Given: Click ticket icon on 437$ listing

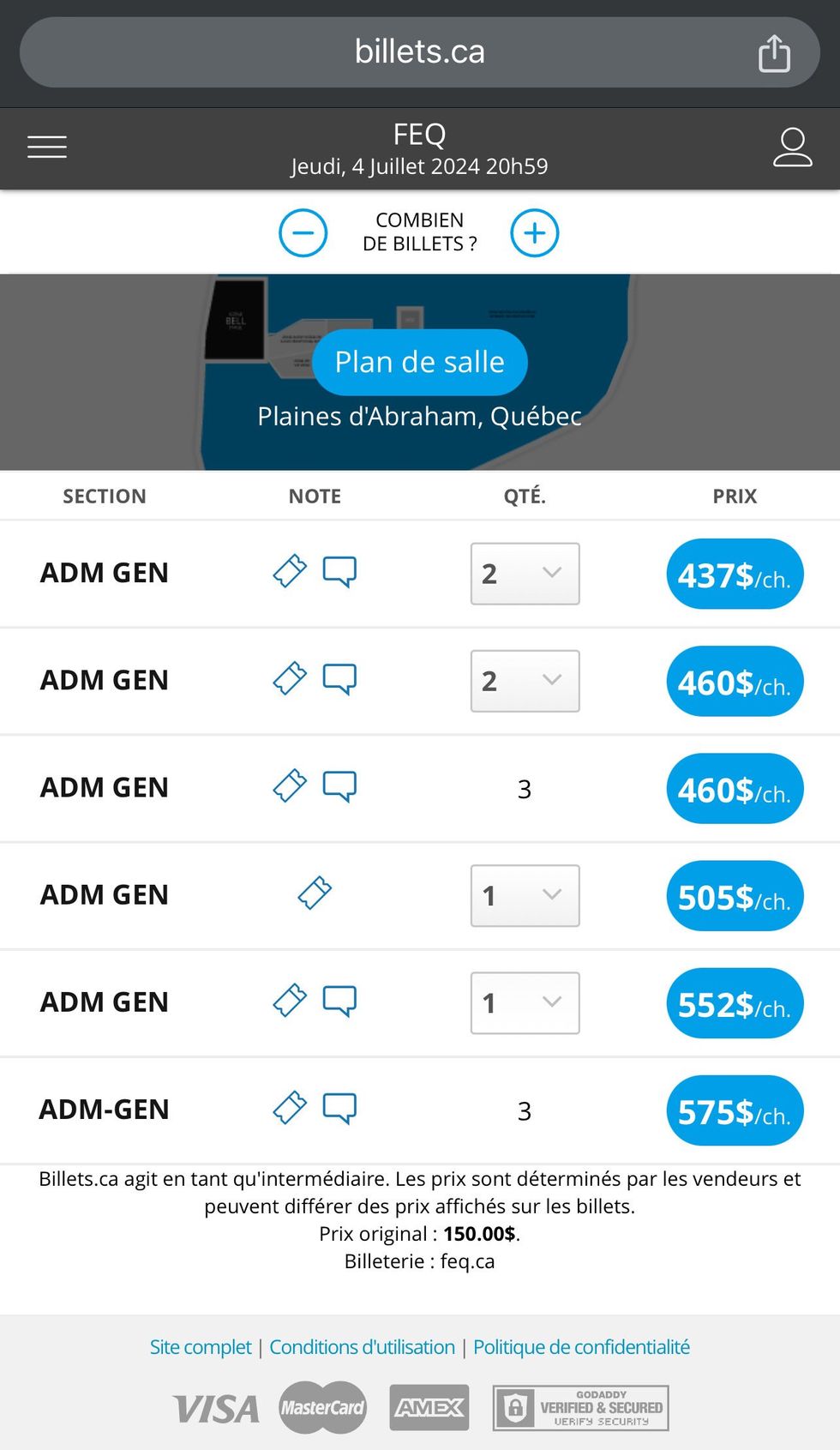Looking at the screenshot, I should [x=290, y=571].
